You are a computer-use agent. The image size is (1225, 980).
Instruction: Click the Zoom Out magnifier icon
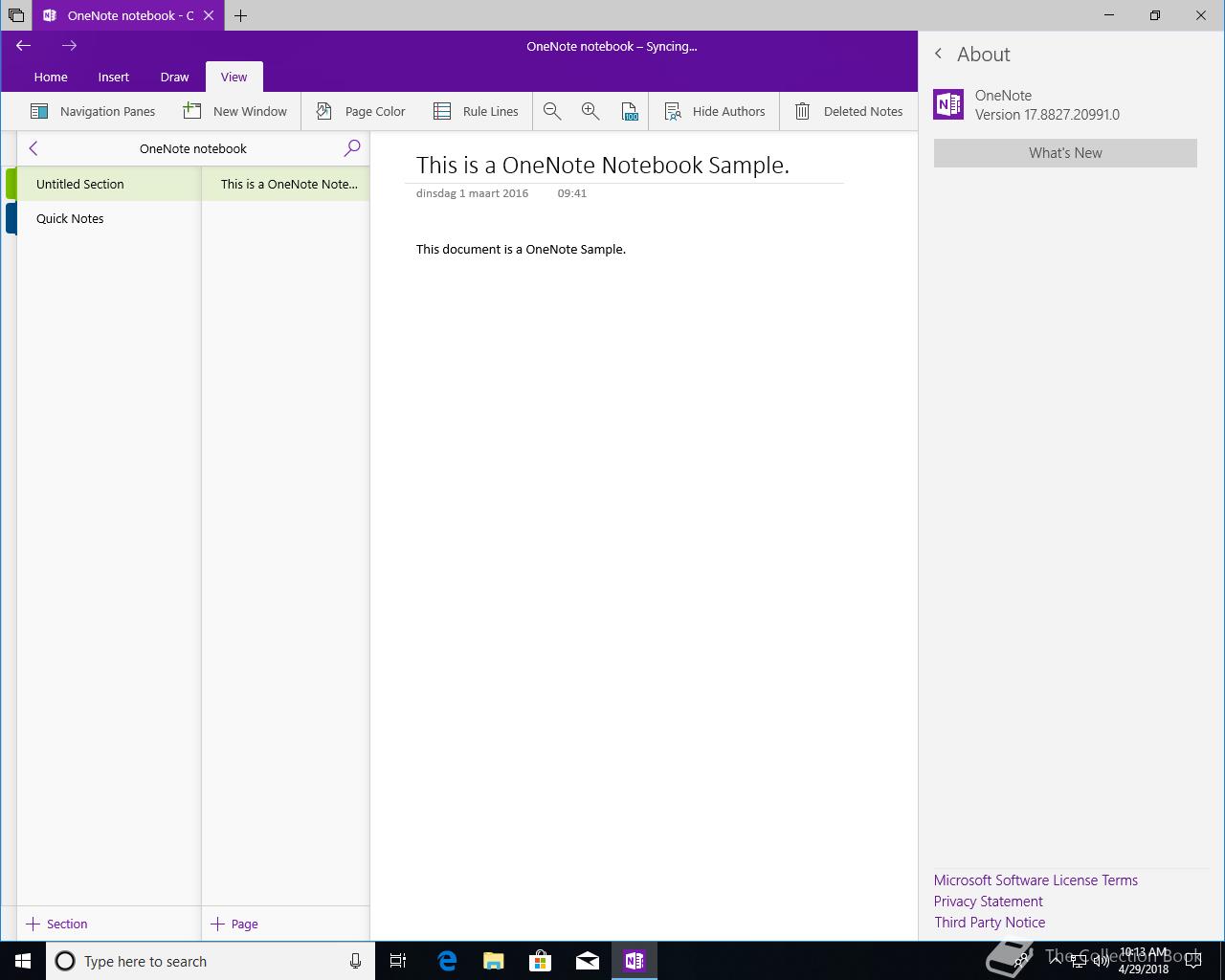point(552,111)
